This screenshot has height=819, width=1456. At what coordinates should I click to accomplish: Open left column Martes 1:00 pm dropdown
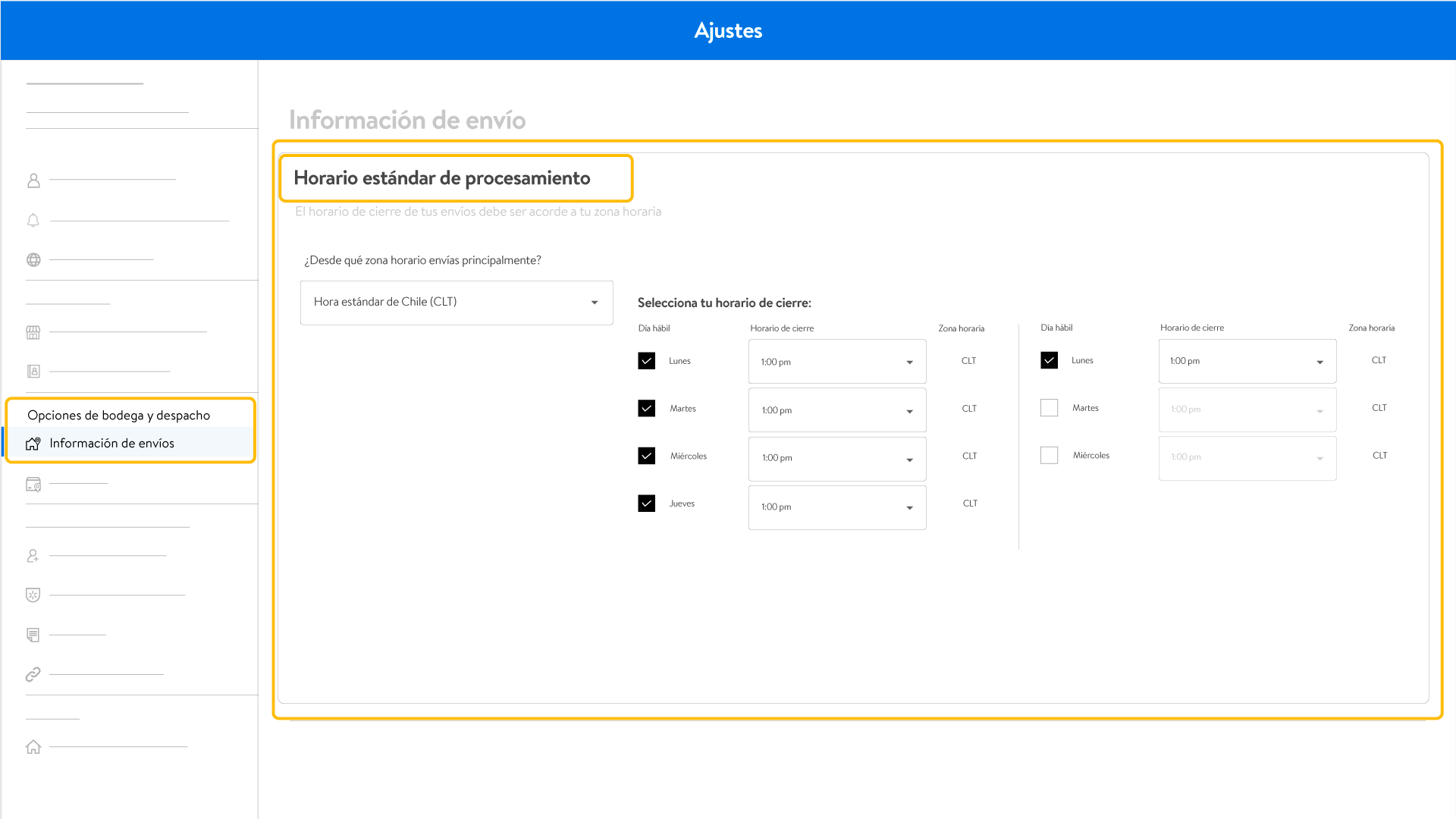tap(836, 410)
